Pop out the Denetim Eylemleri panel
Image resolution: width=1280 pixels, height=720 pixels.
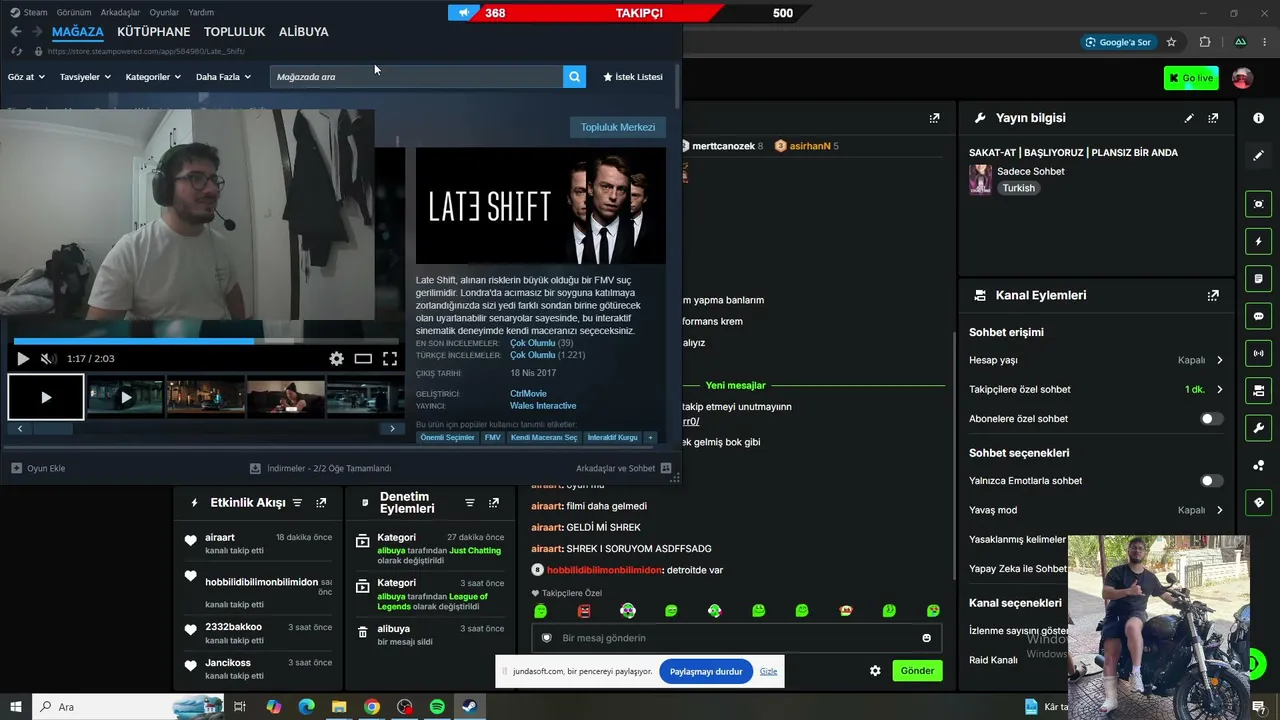(x=493, y=503)
